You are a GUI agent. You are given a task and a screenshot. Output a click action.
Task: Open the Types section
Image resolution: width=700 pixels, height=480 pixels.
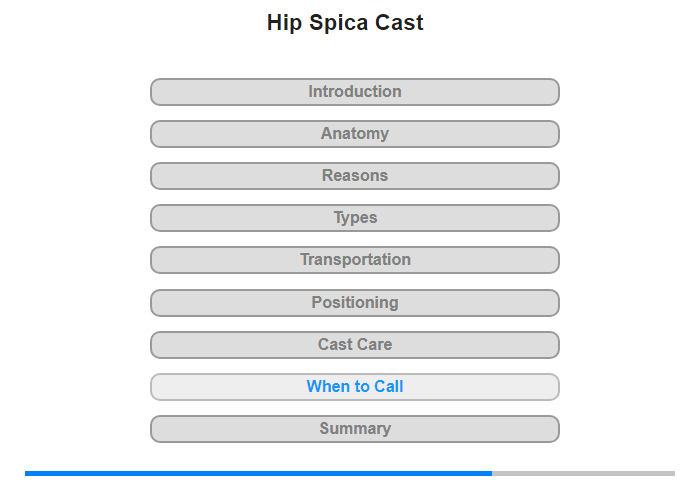(x=355, y=218)
